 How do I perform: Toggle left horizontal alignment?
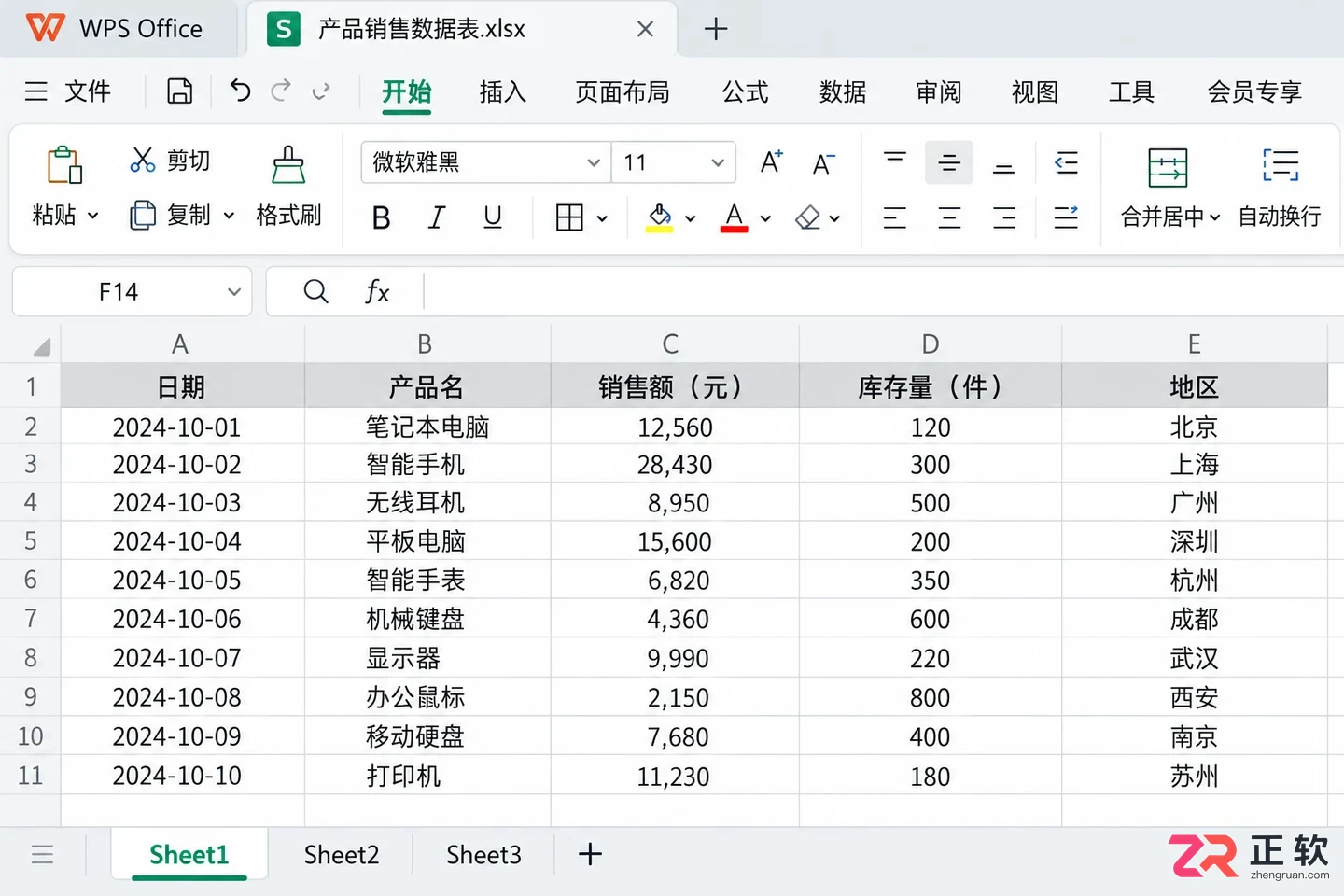[x=895, y=218]
